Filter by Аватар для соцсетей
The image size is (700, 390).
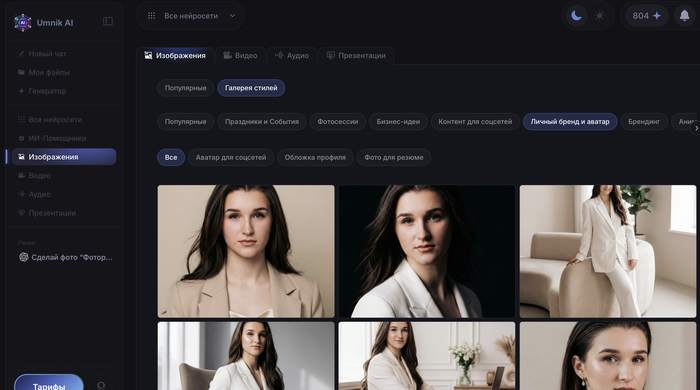point(231,157)
